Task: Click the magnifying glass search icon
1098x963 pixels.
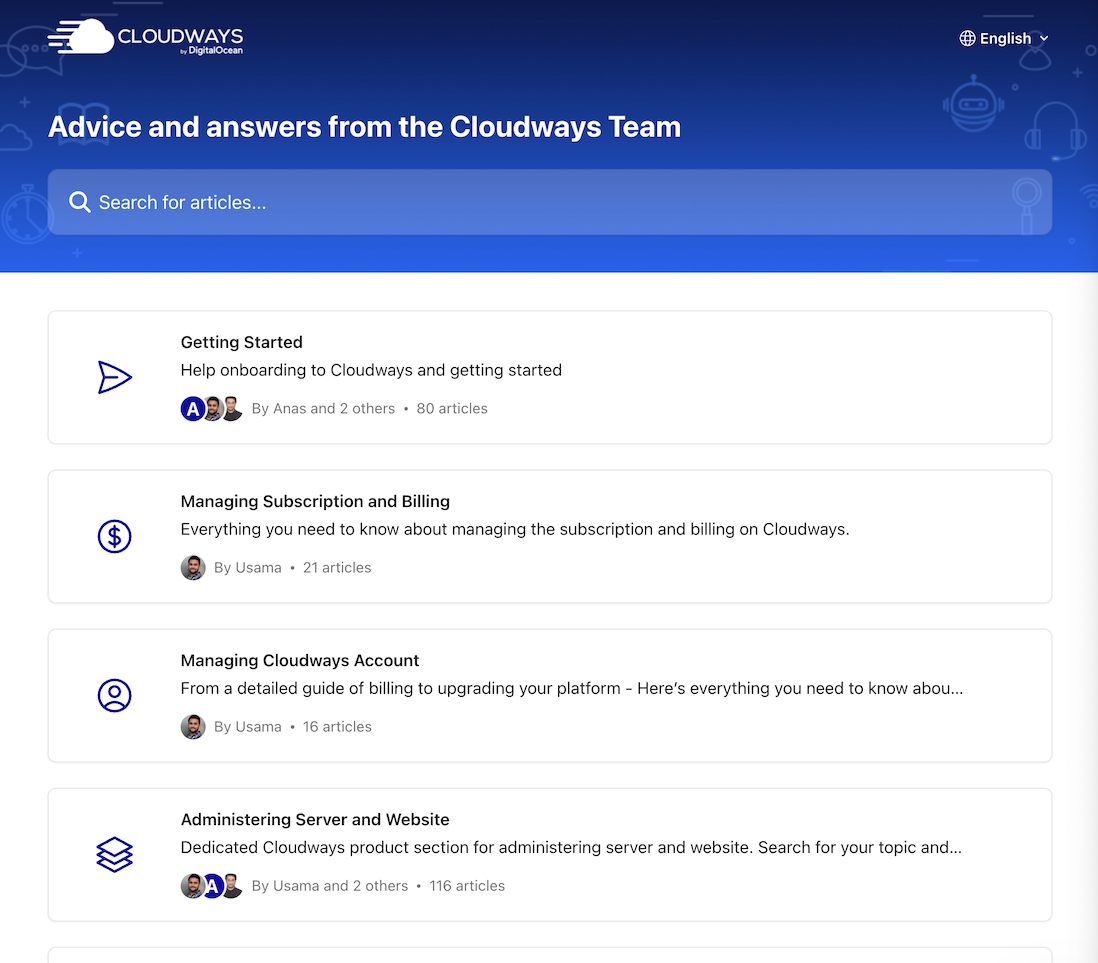Action: pyautogui.click(x=79, y=202)
